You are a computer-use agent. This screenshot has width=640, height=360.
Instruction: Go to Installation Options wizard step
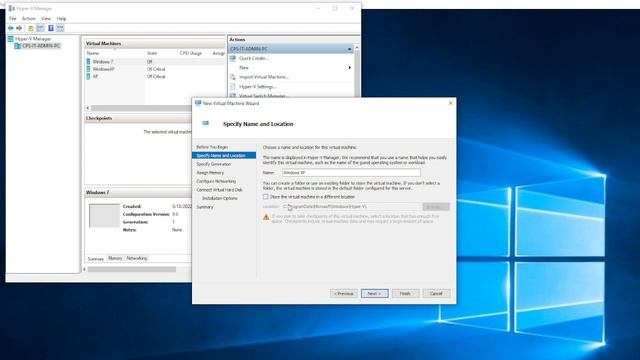pyautogui.click(x=220, y=198)
